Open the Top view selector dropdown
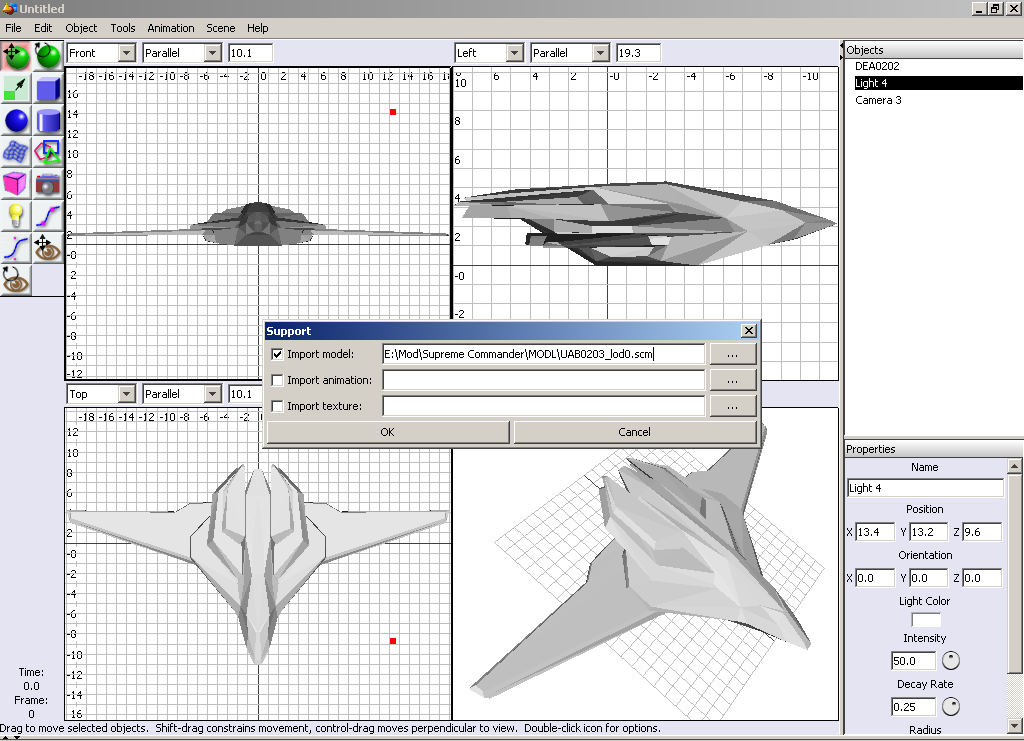Viewport: 1024px width, 741px height. click(x=127, y=394)
